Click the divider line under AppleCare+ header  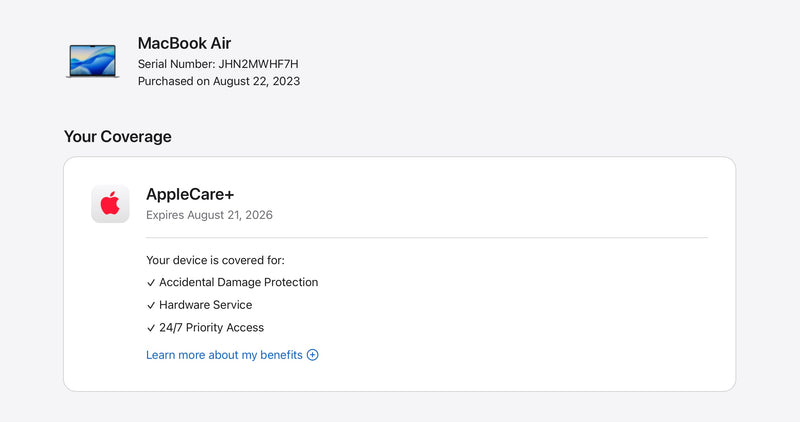[x=427, y=238]
